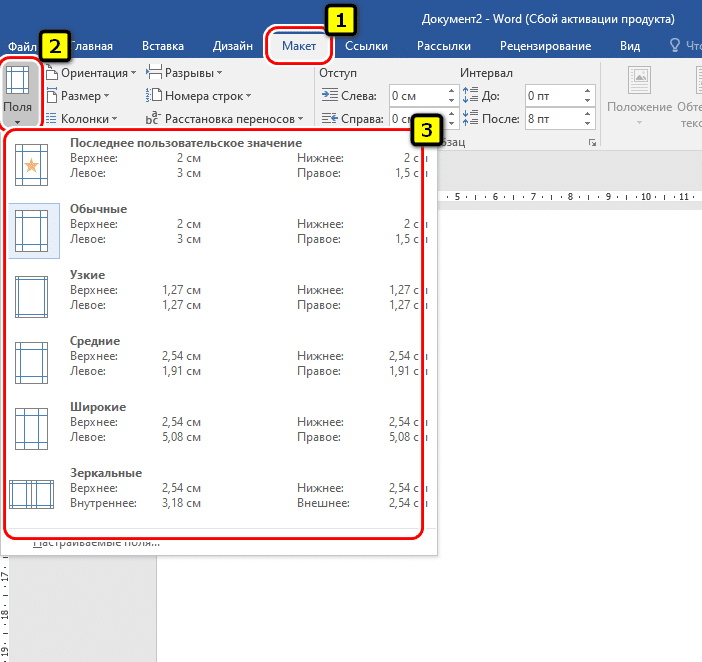Switch to the Вставка tab
Image resolution: width=702 pixels, height=662 pixels.
pos(163,46)
